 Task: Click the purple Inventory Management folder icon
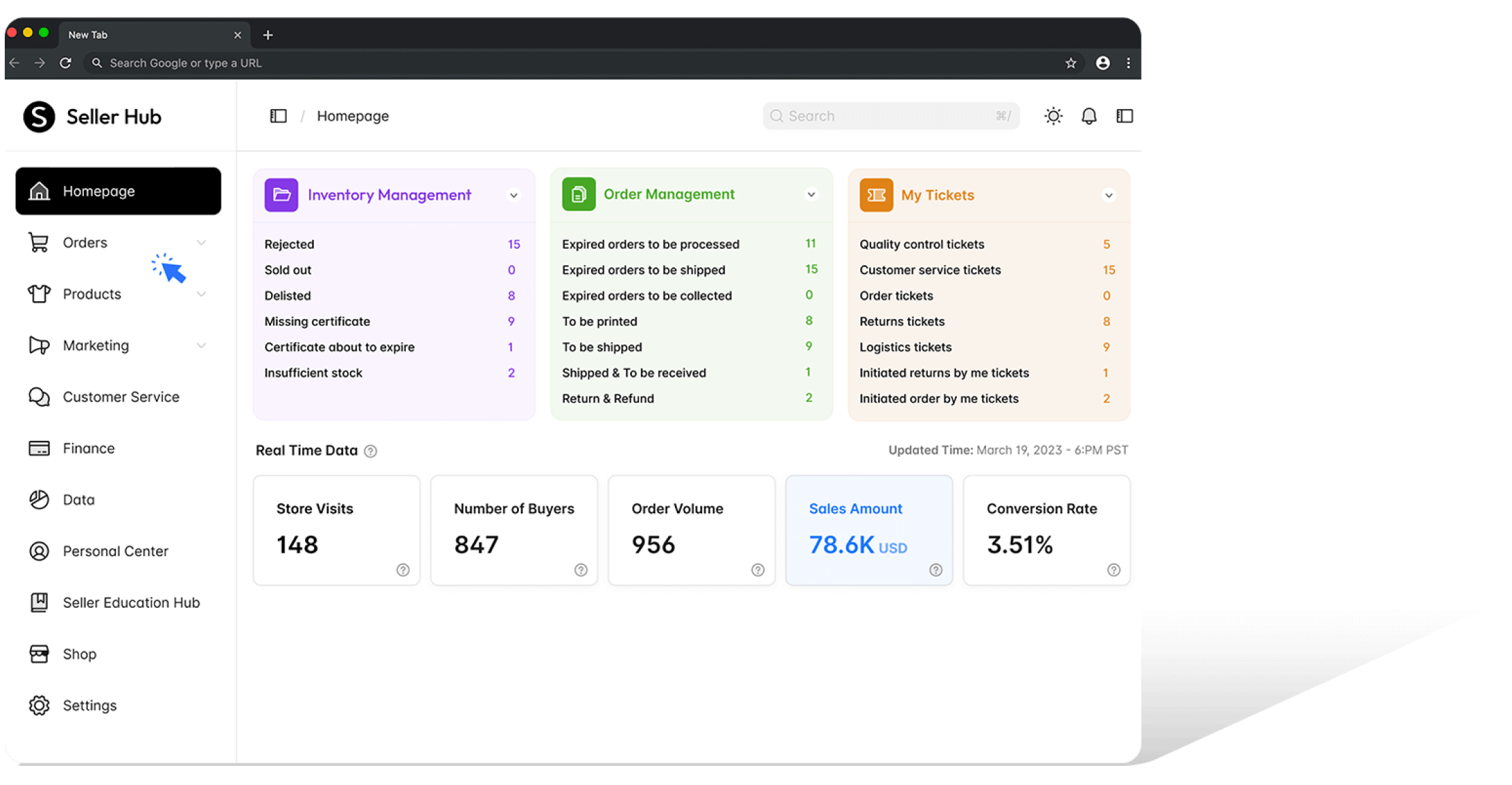[x=281, y=195]
